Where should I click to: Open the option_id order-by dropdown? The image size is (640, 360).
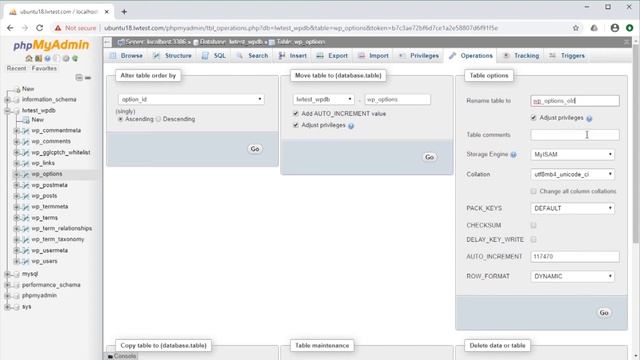[191, 99]
